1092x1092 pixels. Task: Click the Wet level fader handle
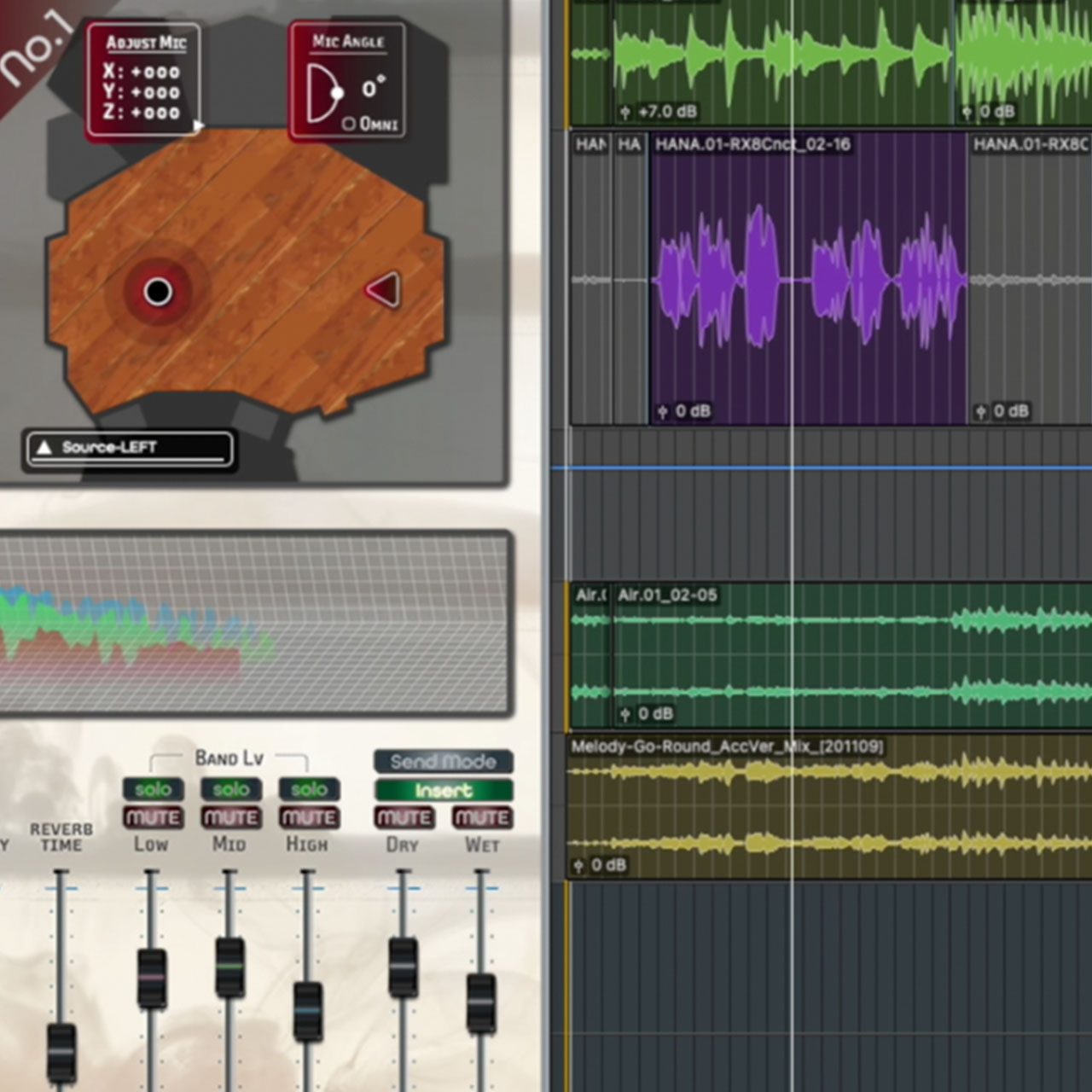[481, 1003]
